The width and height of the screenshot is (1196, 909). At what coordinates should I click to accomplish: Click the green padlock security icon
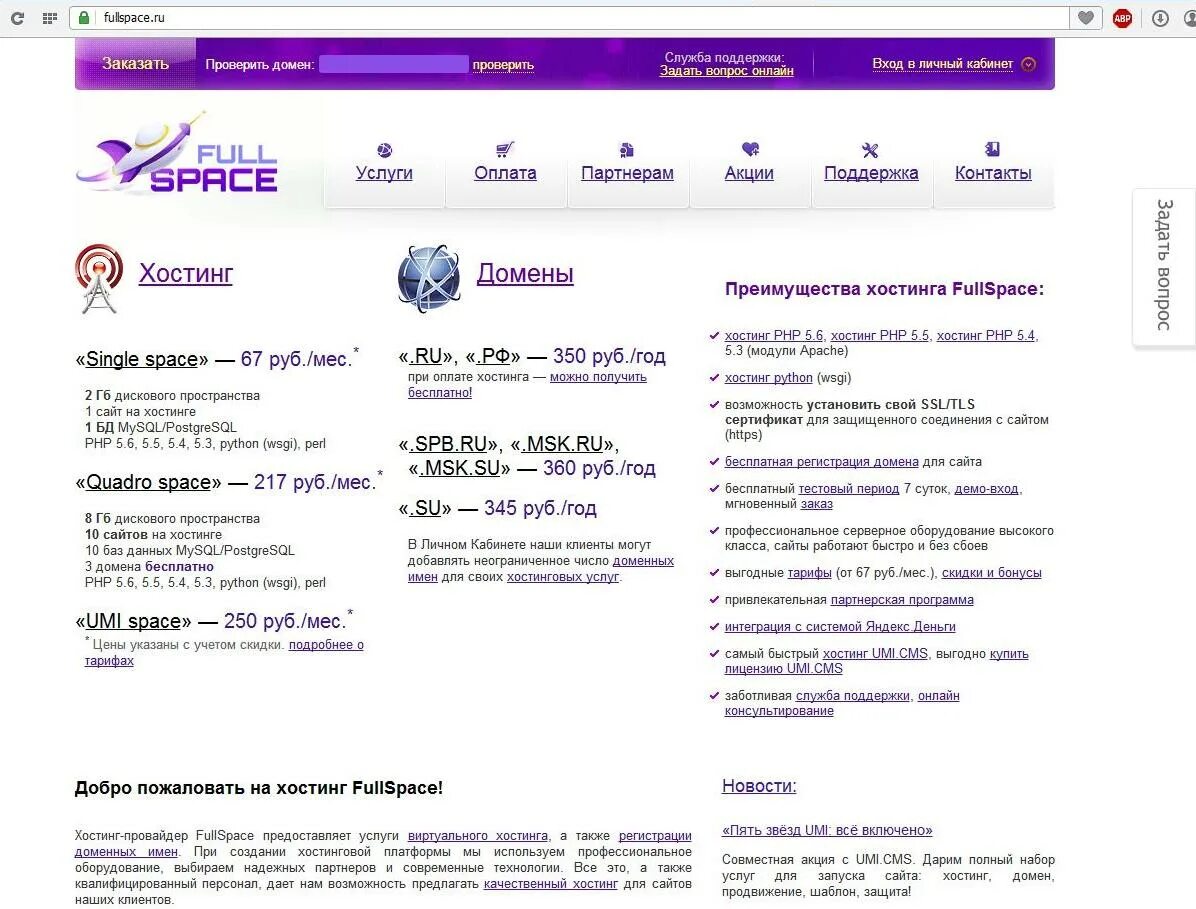pyautogui.click(x=85, y=18)
